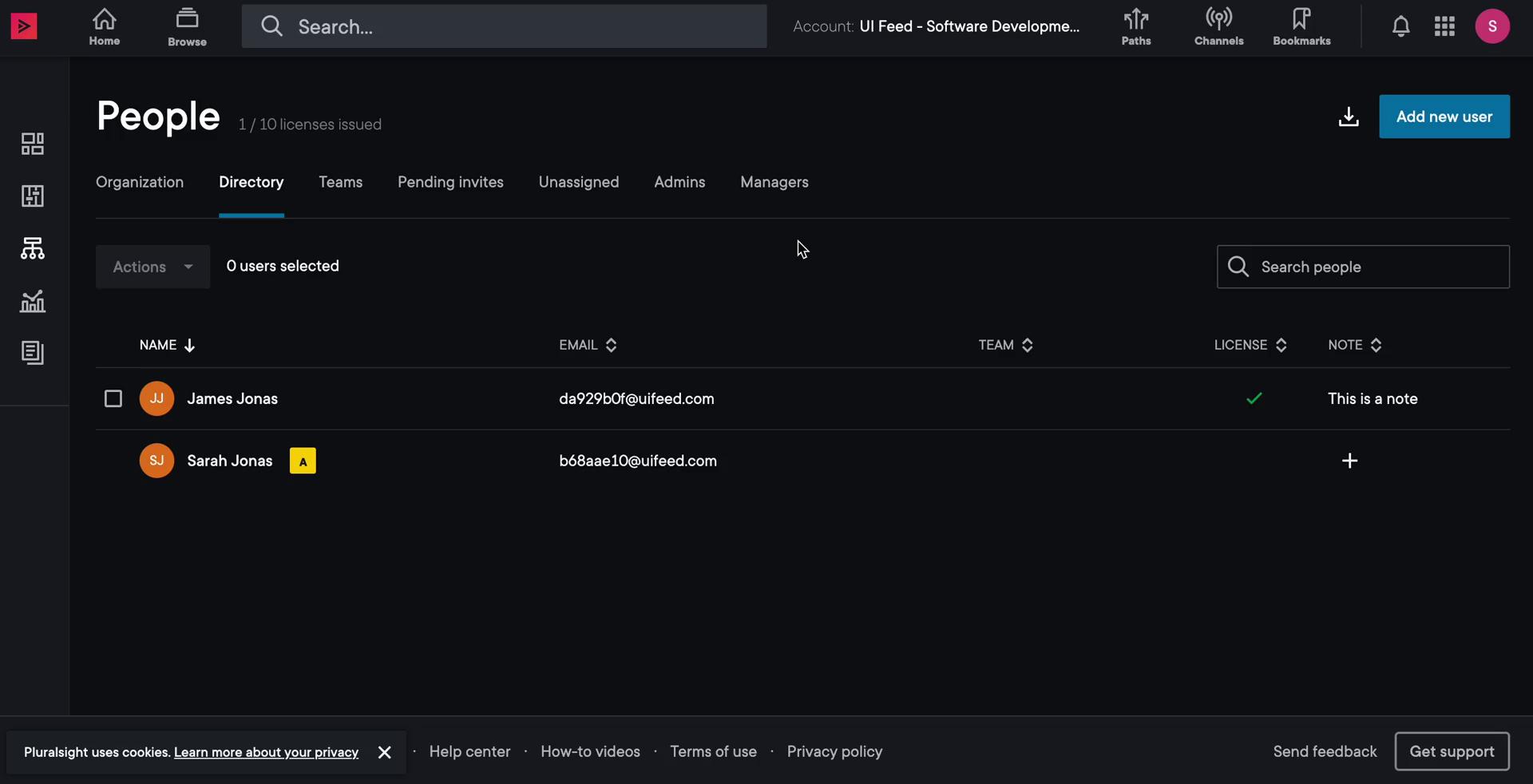Open Terms of use link
The width and height of the screenshot is (1533, 784).
click(x=713, y=751)
